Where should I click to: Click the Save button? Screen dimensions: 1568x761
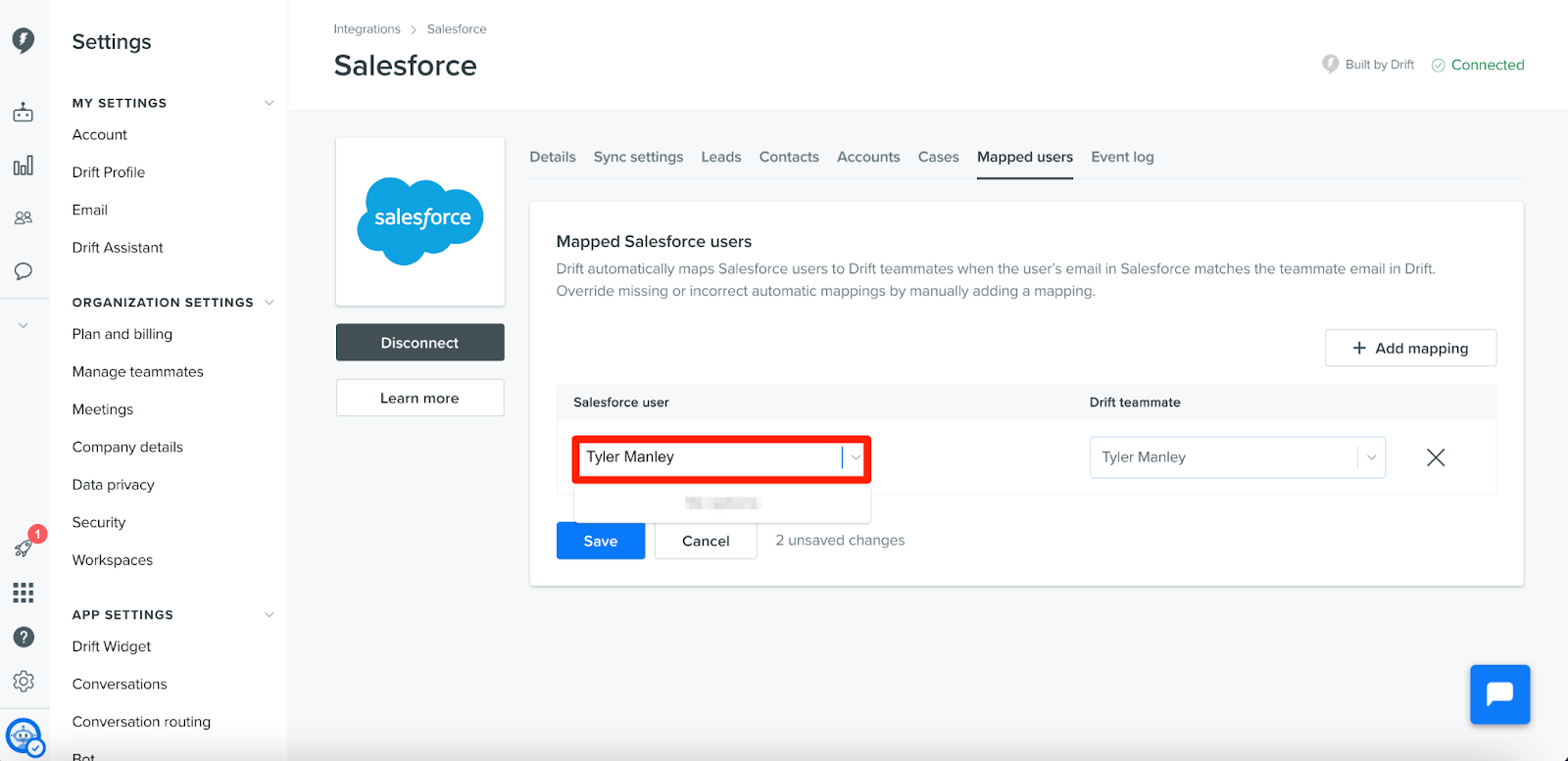(x=601, y=541)
